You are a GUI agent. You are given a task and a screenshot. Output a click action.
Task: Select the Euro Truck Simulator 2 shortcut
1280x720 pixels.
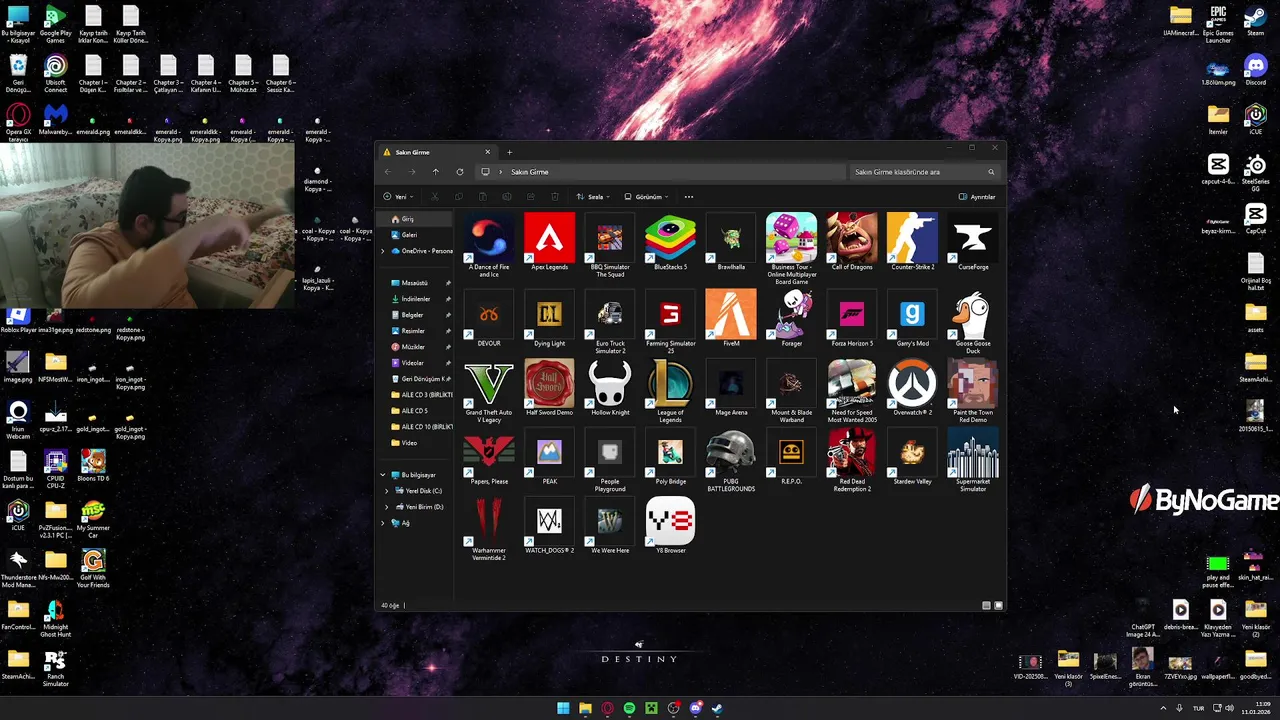[610, 321]
